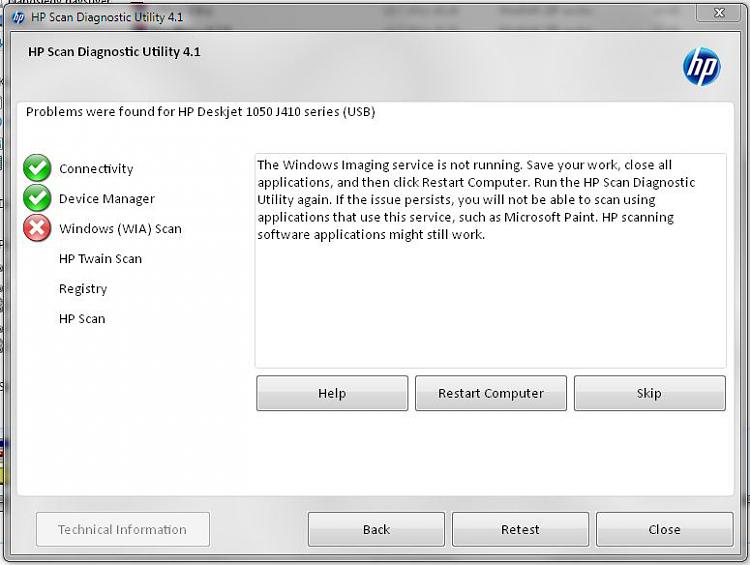Click the title bar caption of the window
Viewport: 750px width, 565px height.
pos(107,18)
